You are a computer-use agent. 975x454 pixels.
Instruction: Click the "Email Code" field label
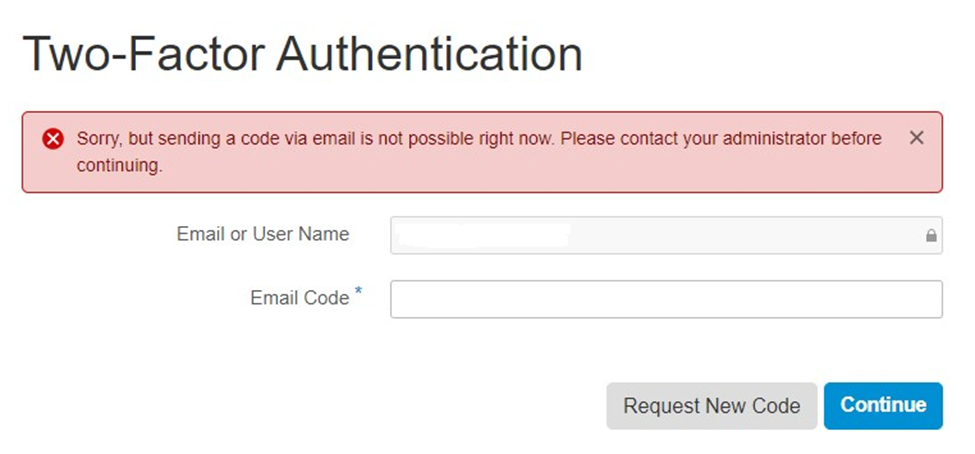point(300,298)
